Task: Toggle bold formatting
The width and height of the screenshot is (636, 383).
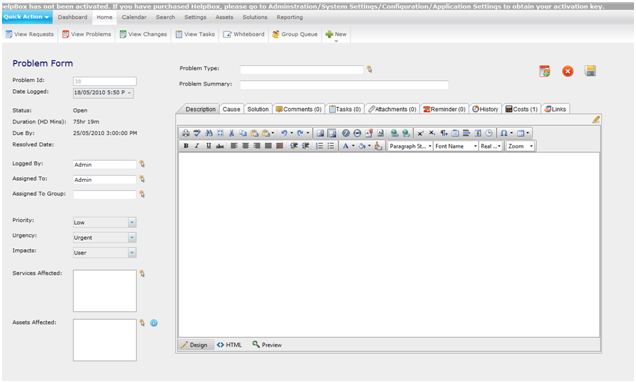Action: [x=186, y=146]
